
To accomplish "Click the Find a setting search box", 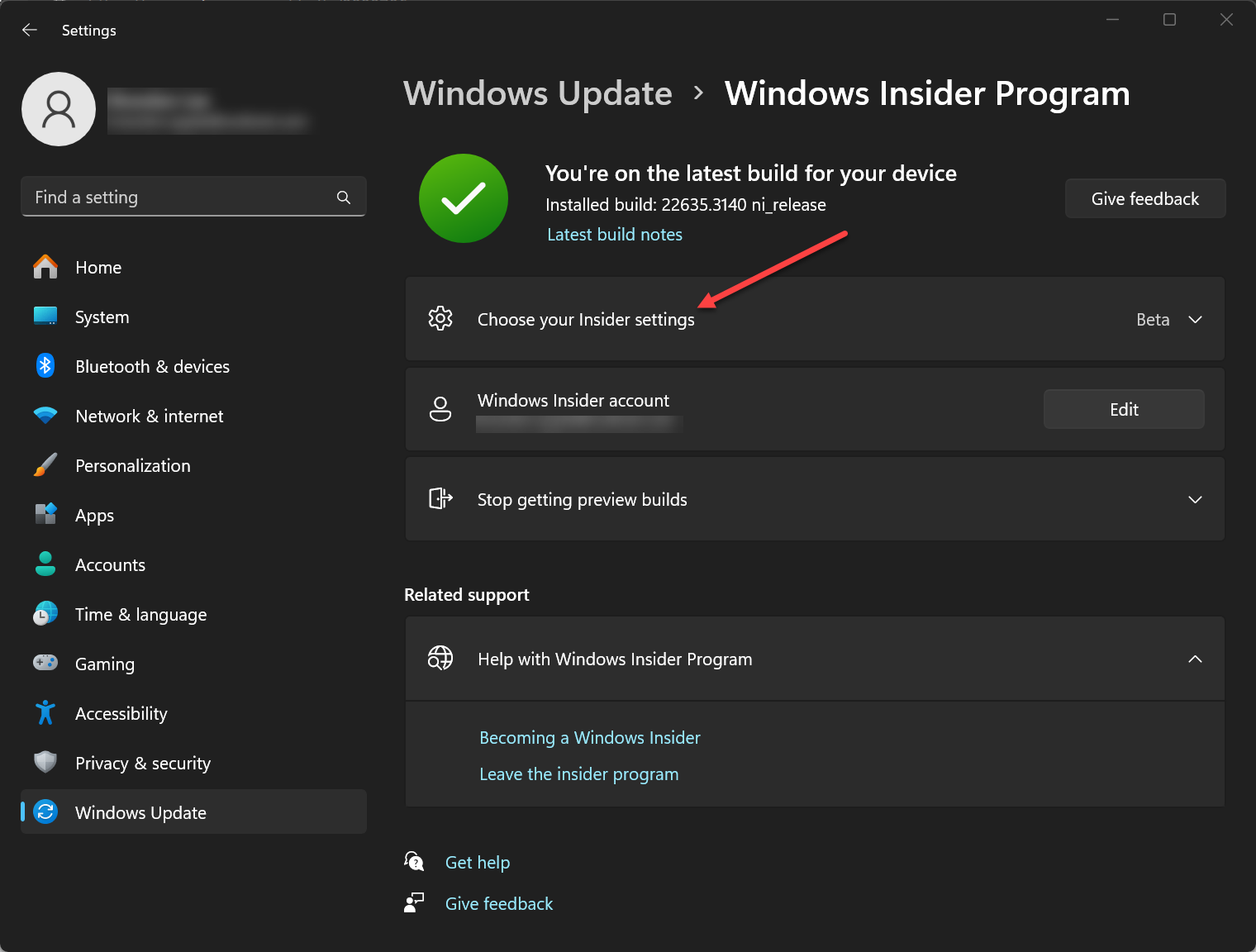I will 193,197.
